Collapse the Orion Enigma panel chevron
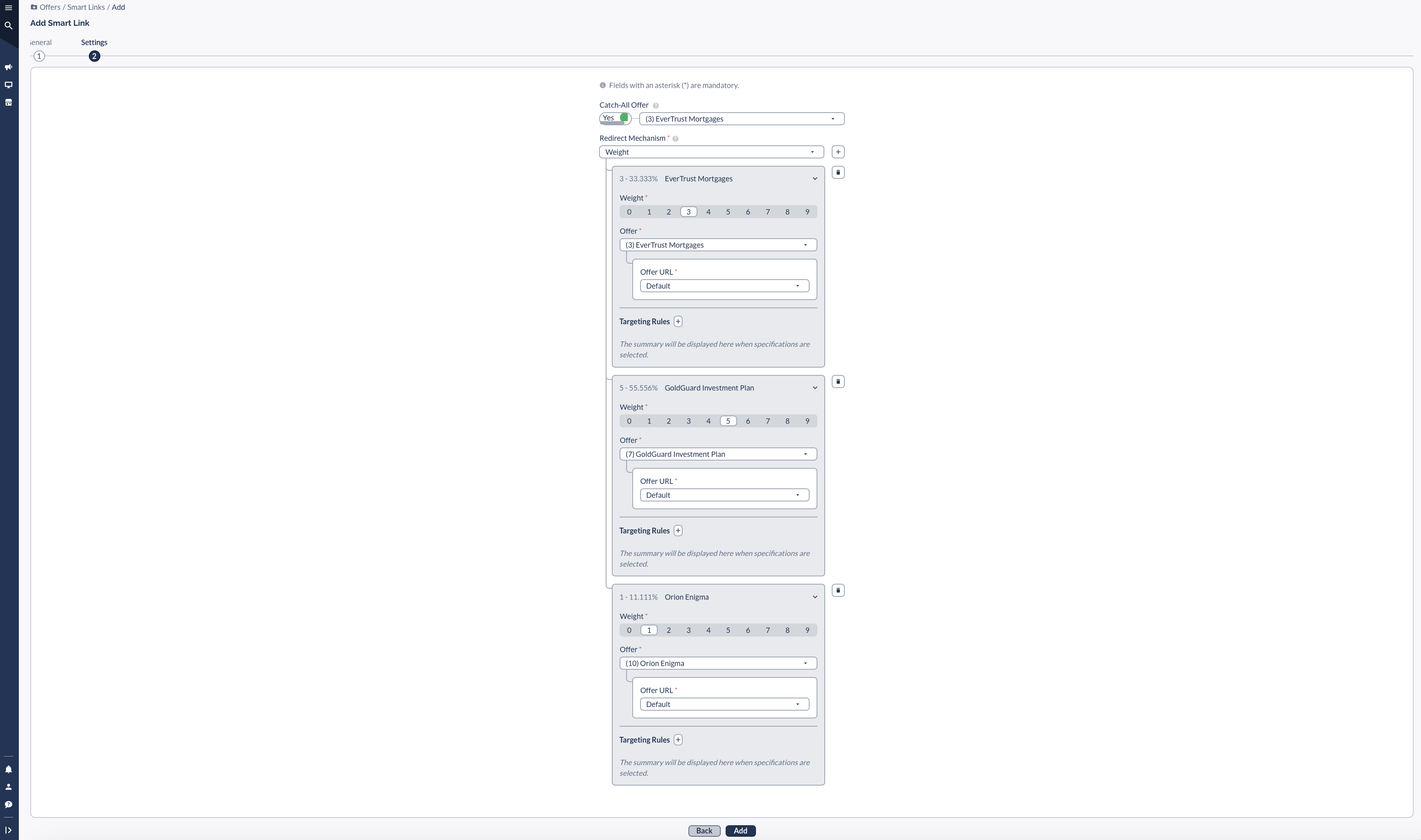This screenshot has height=840, width=1421. point(815,597)
